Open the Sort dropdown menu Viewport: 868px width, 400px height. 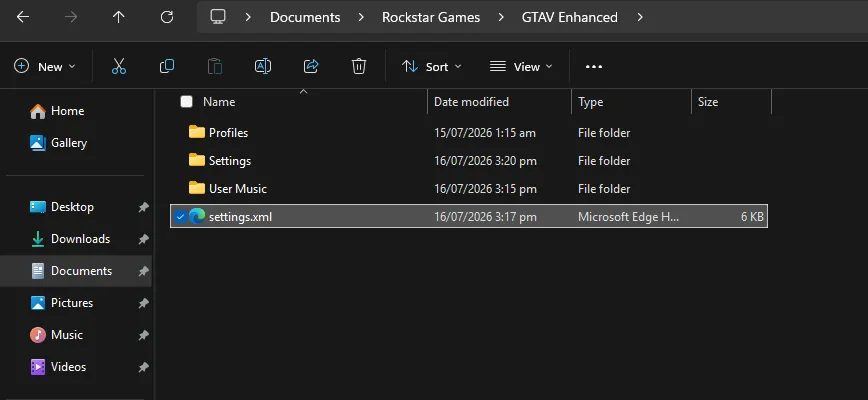tap(431, 66)
